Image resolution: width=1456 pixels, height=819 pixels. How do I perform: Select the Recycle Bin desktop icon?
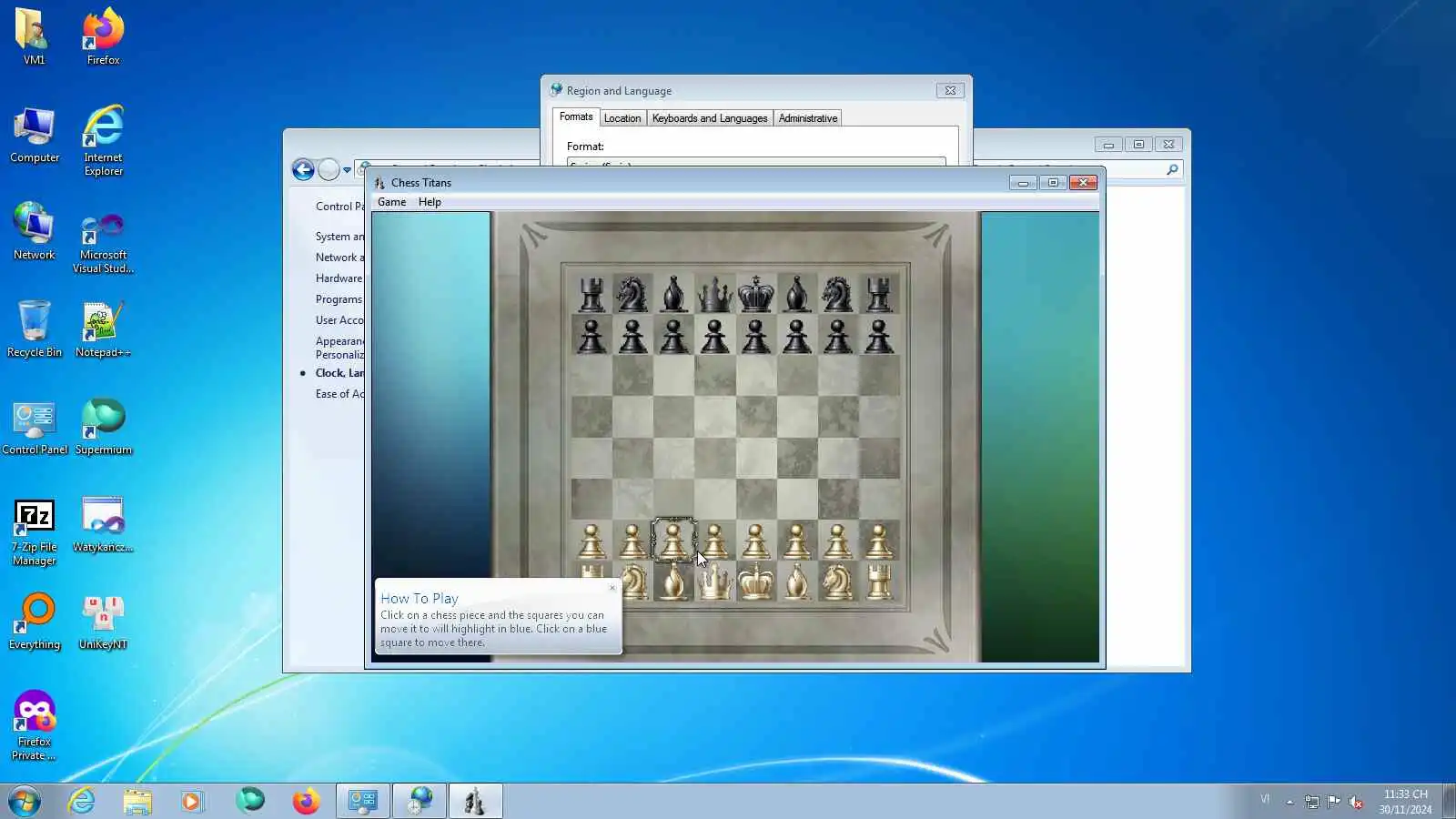[x=35, y=329]
